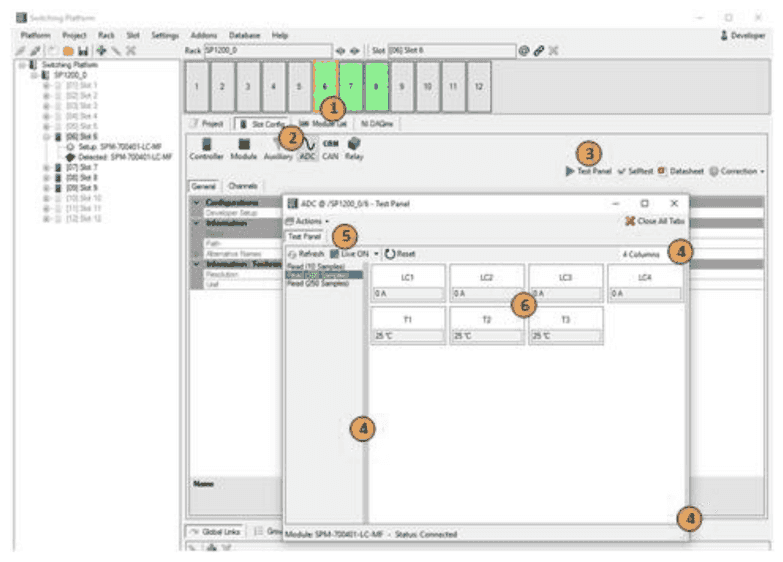Toggle Live ON in the Test Panel
This screenshot has height=562, width=783.
tap(350, 254)
